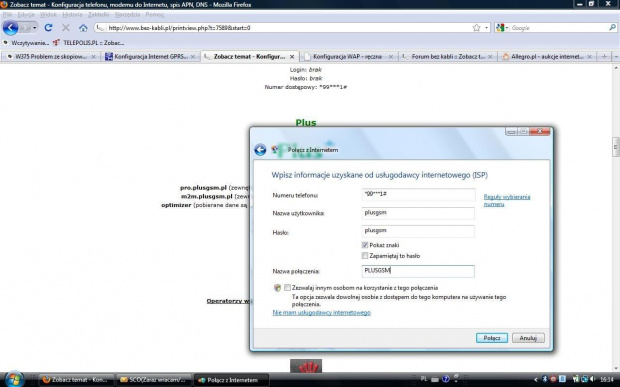Close the Zobacz temat - Konfigur... tab
The image size is (620, 387).
pyautogui.click(x=292, y=57)
